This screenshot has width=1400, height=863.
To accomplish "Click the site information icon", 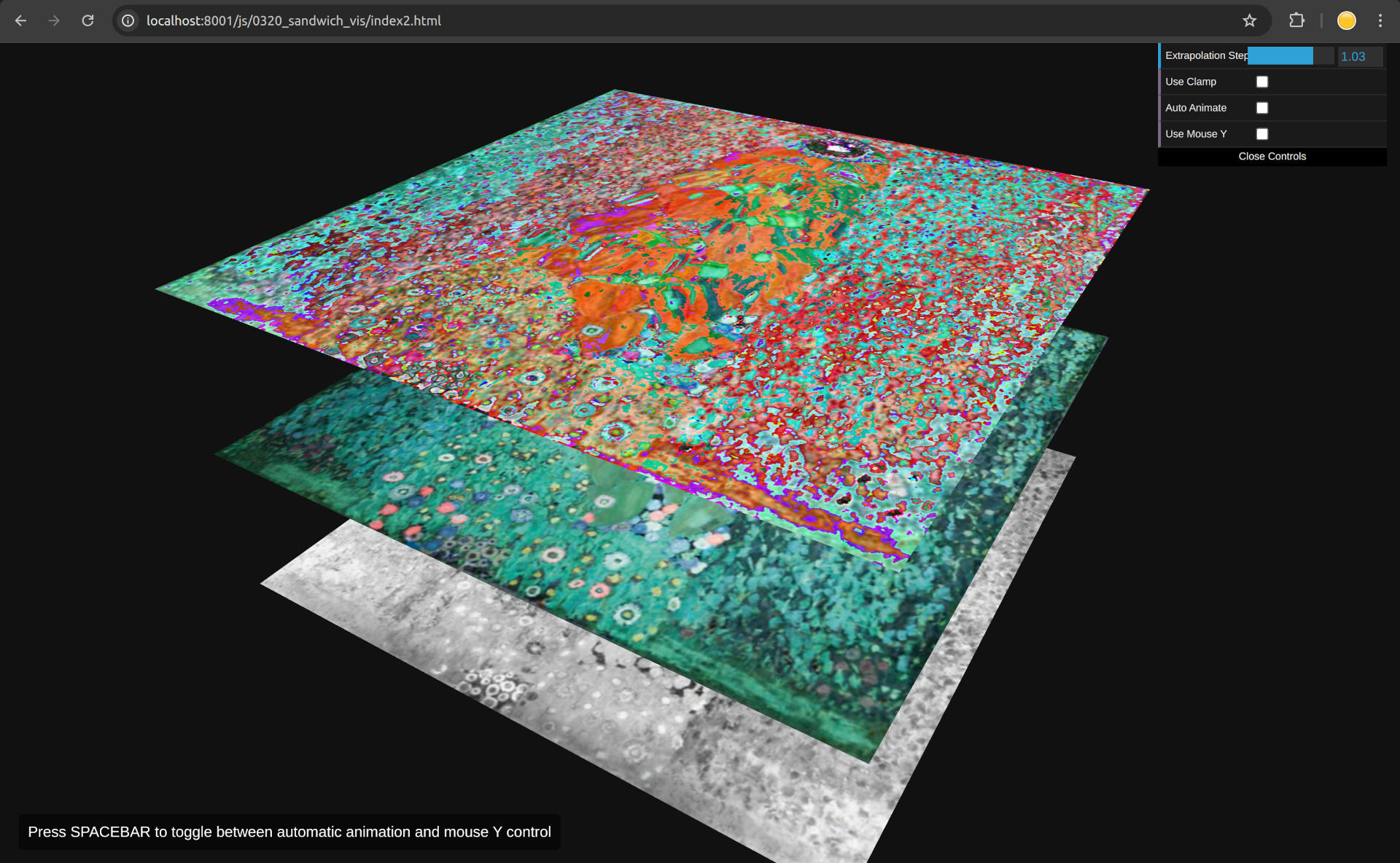I will coord(128,20).
